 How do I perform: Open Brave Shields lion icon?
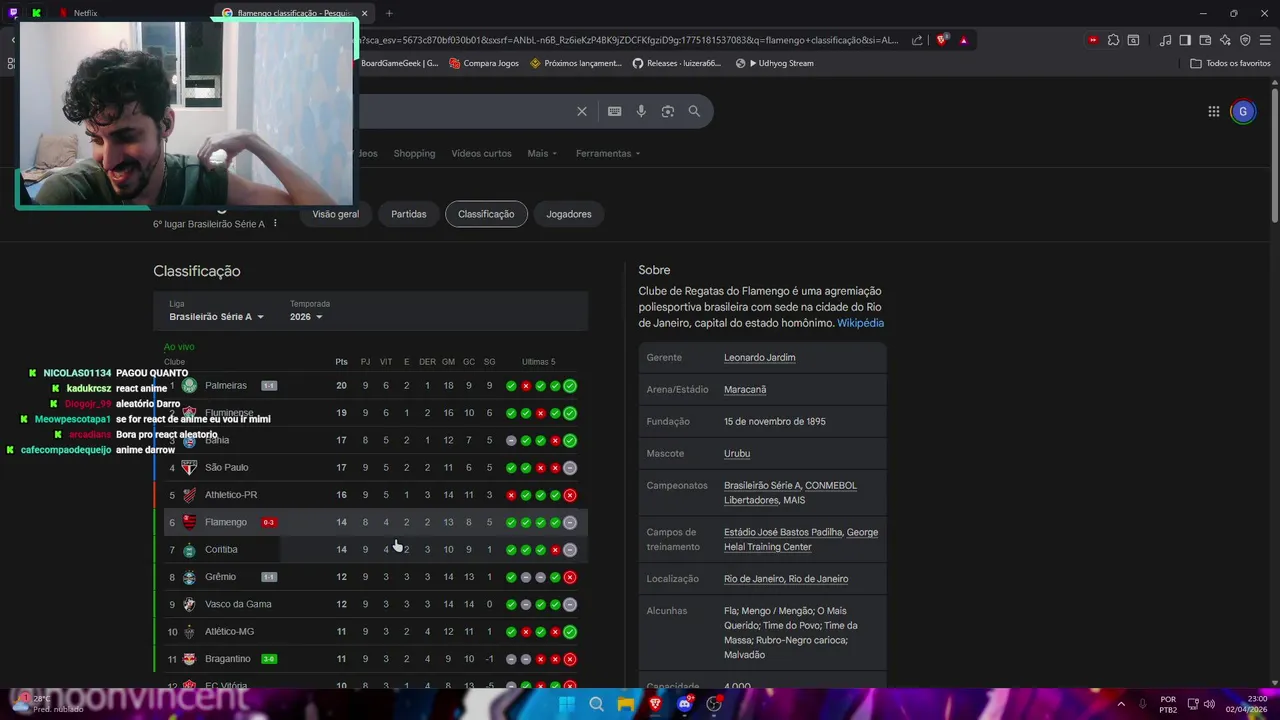pos(942,40)
